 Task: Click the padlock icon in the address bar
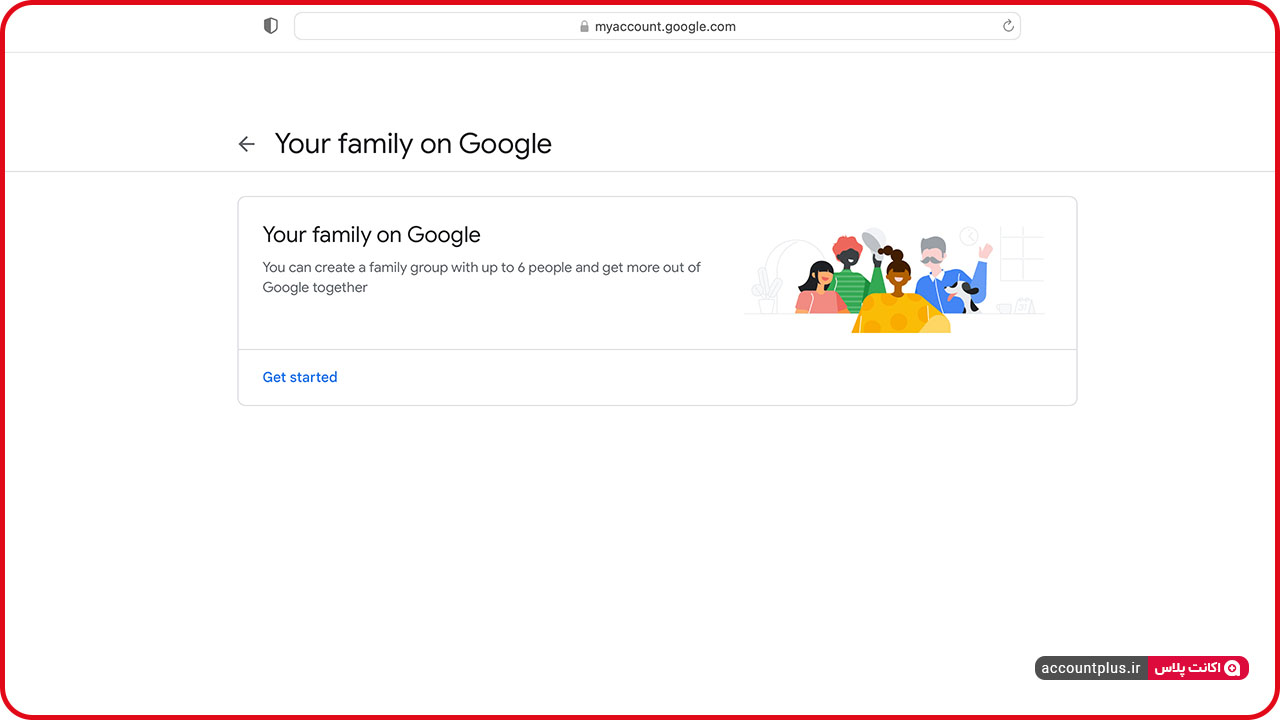(x=584, y=27)
